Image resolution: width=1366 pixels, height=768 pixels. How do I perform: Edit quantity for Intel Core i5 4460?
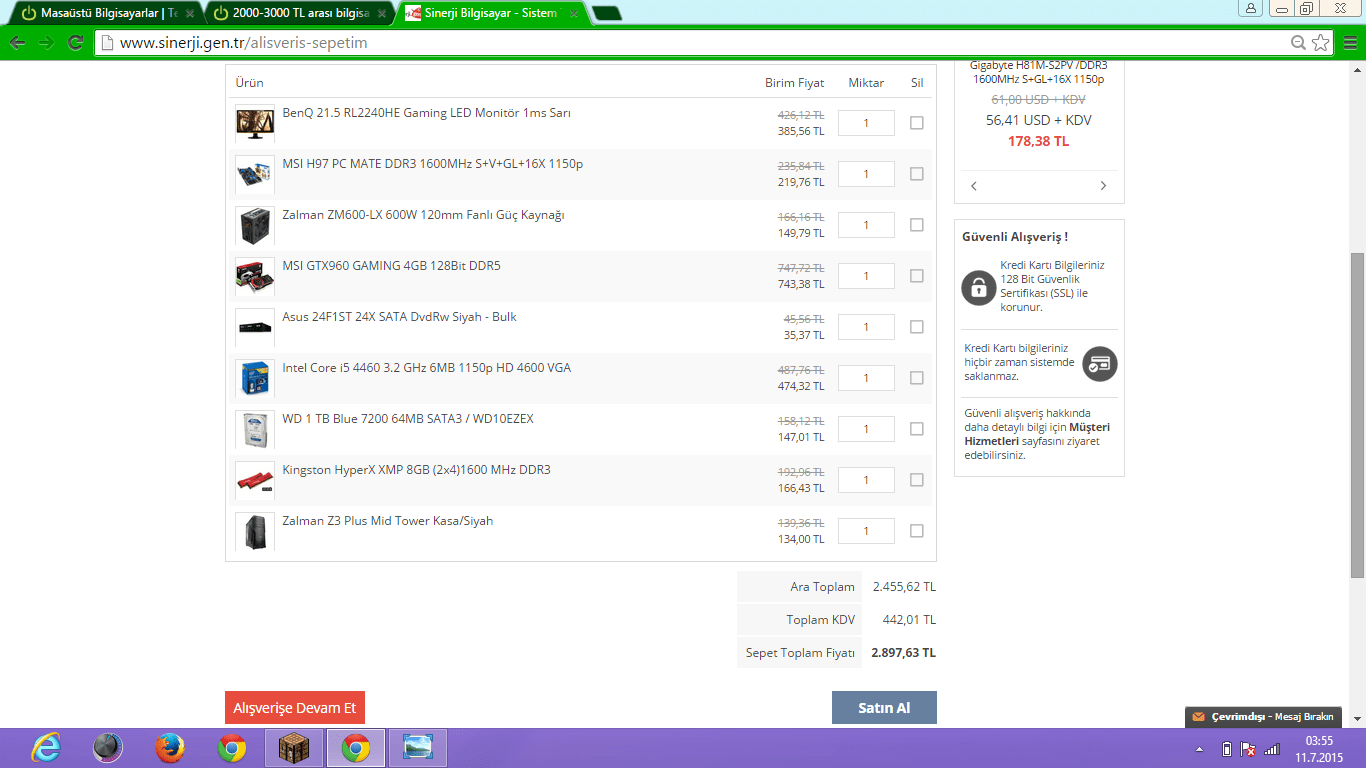pos(866,378)
